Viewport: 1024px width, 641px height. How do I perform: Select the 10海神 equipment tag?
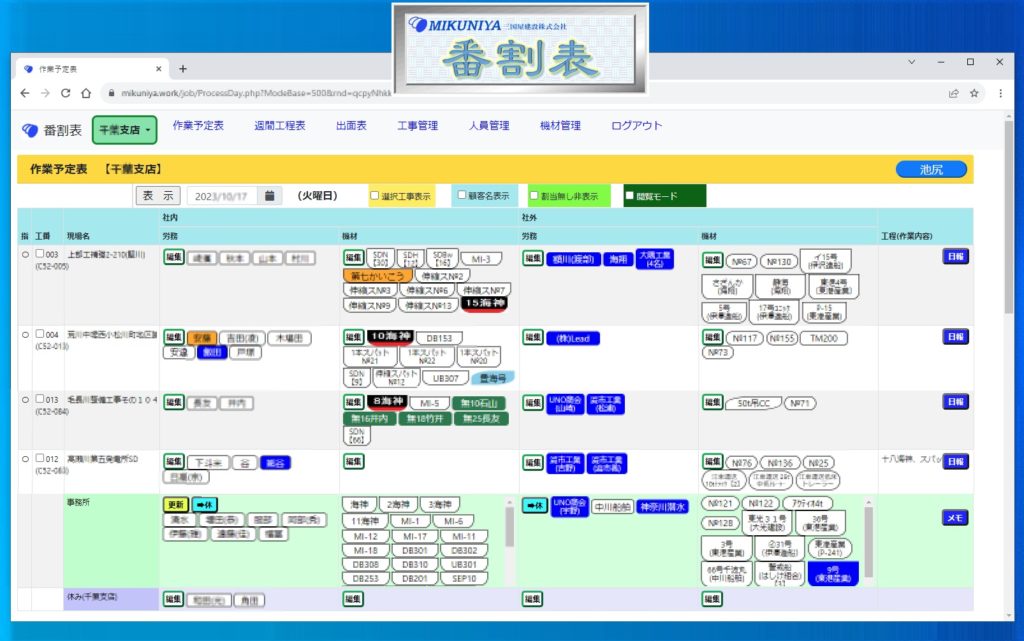pyautogui.click(x=390, y=337)
